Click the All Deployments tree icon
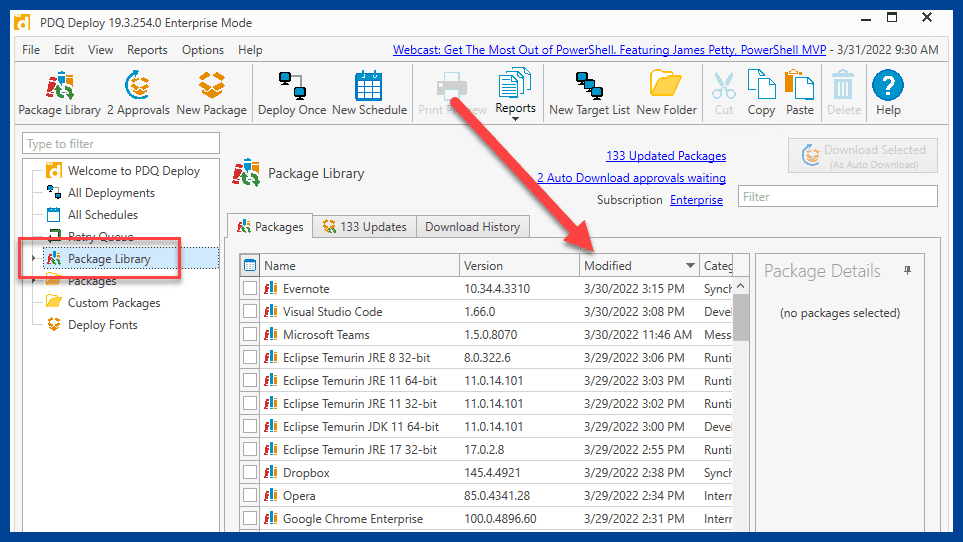 [54, 192]
